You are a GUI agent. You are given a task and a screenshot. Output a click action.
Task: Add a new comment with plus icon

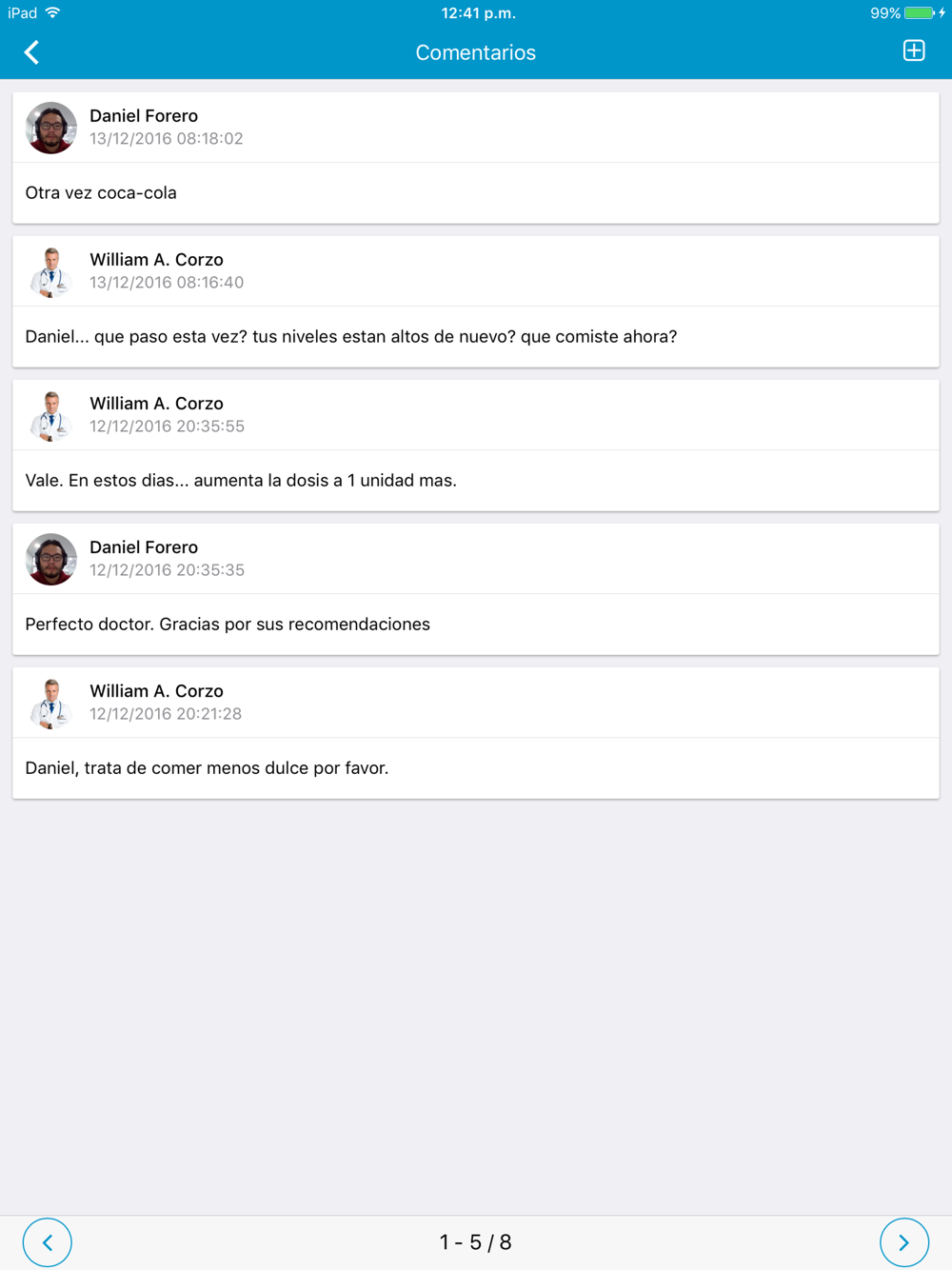tap(914, 50)
